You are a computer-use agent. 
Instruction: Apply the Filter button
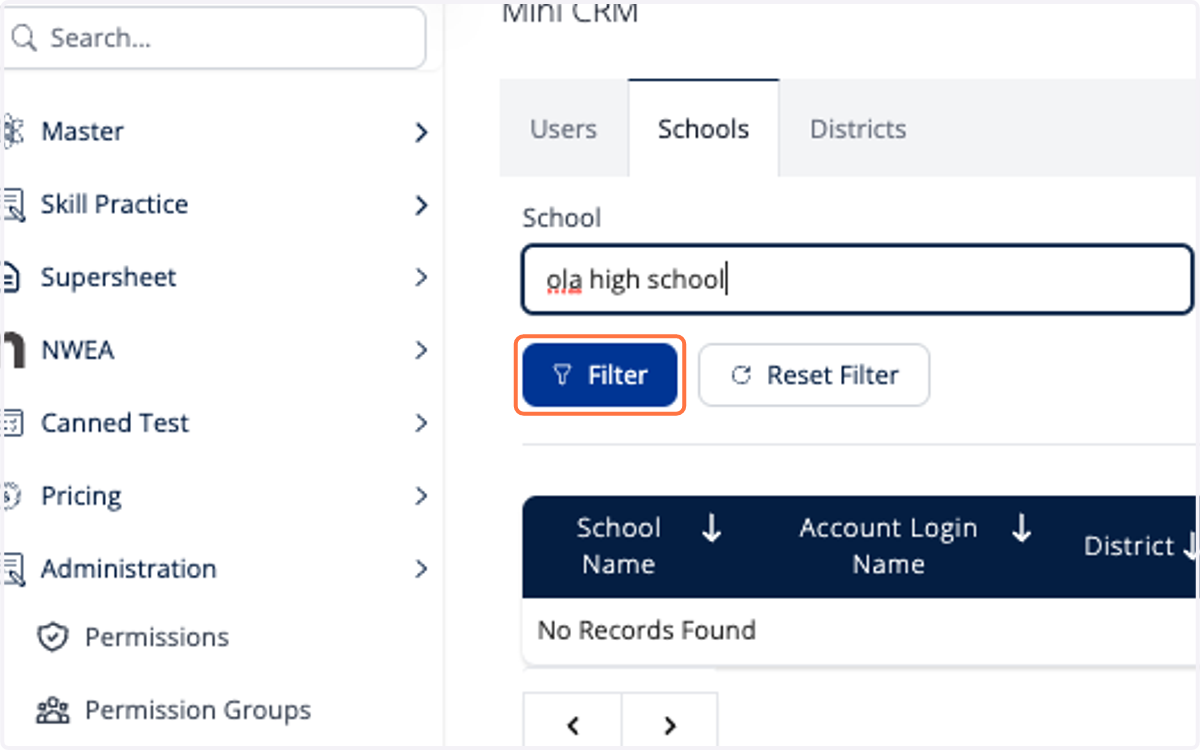click(600, 375)
